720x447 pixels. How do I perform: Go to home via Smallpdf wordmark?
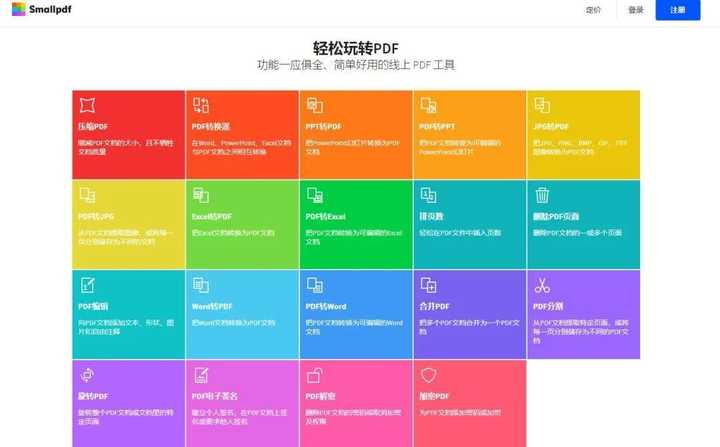[x=50, y=9]
